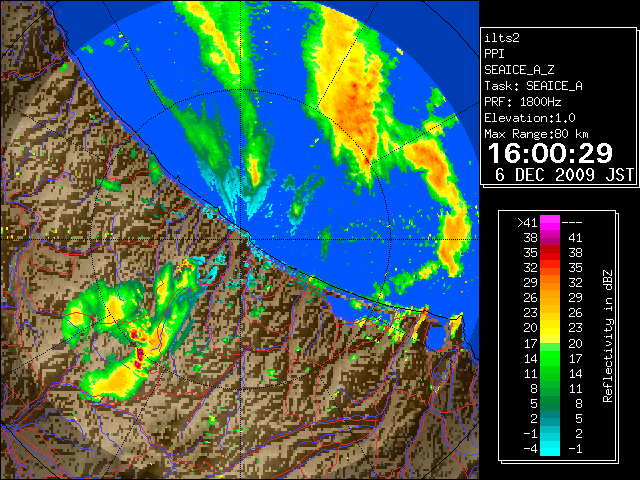Click the 'ilts2' radar name label
This screenshot has height=480, width=640.
coord(502,38)
